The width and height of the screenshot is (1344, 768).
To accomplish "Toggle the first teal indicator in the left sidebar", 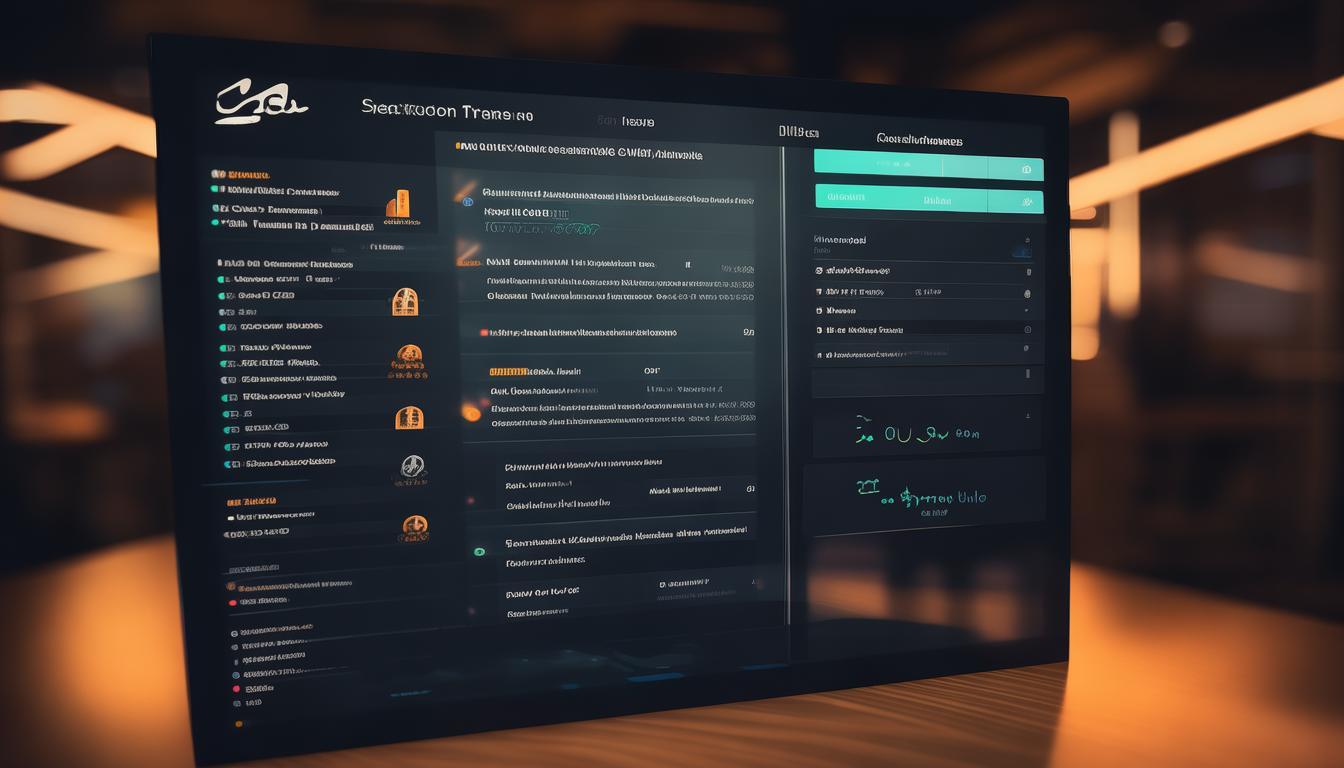I will [215, 189].
